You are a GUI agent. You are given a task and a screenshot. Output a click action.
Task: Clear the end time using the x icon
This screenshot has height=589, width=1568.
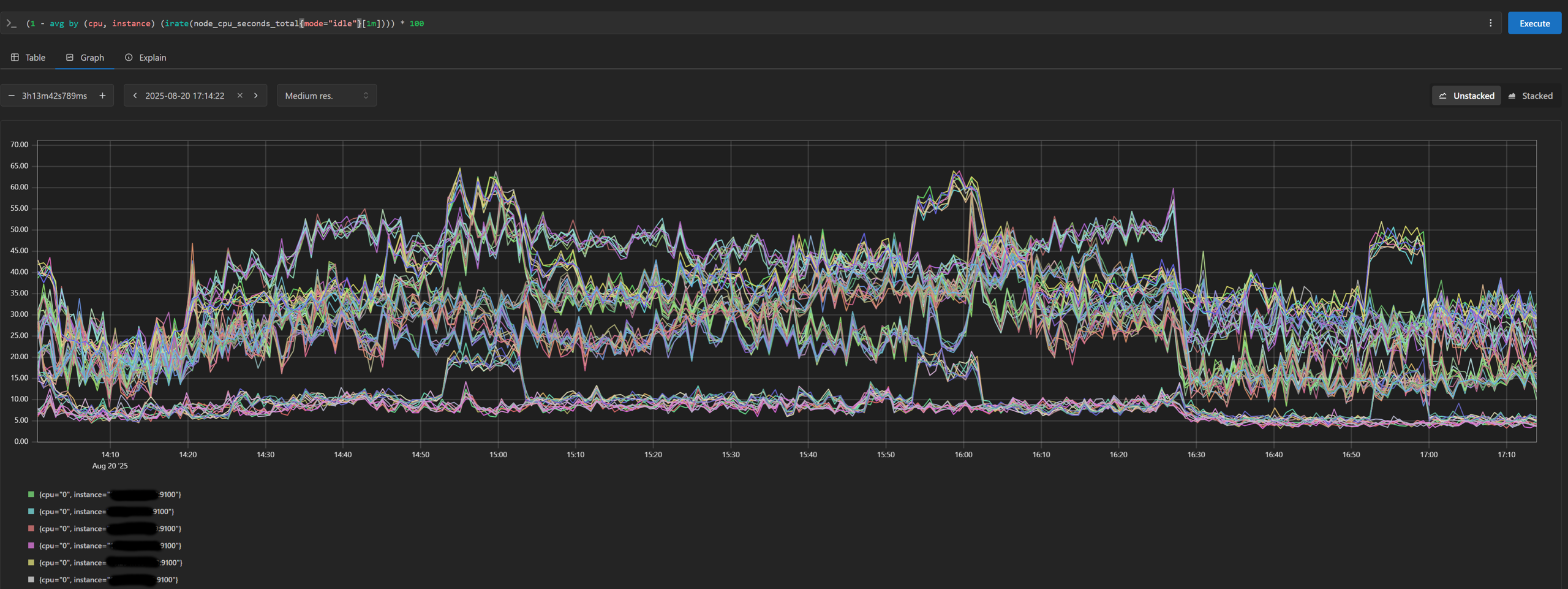(239, 96)
